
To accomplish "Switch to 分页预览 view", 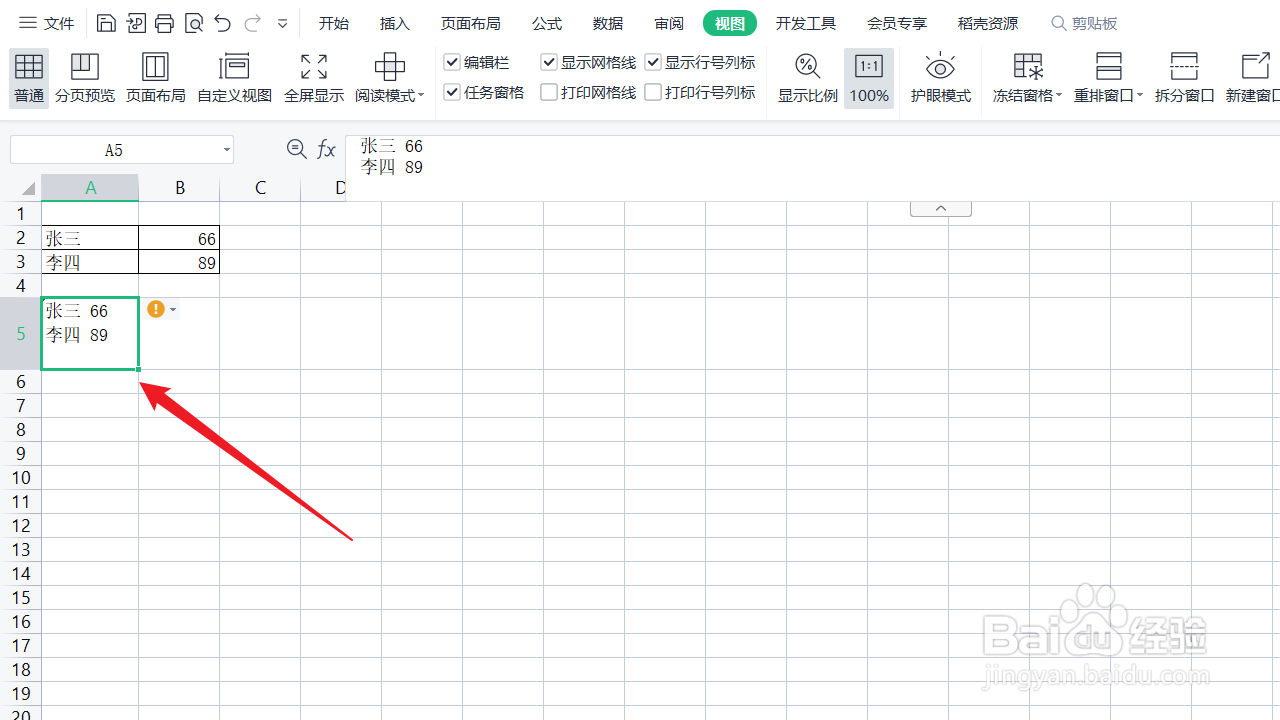I will tap(85, 78).
